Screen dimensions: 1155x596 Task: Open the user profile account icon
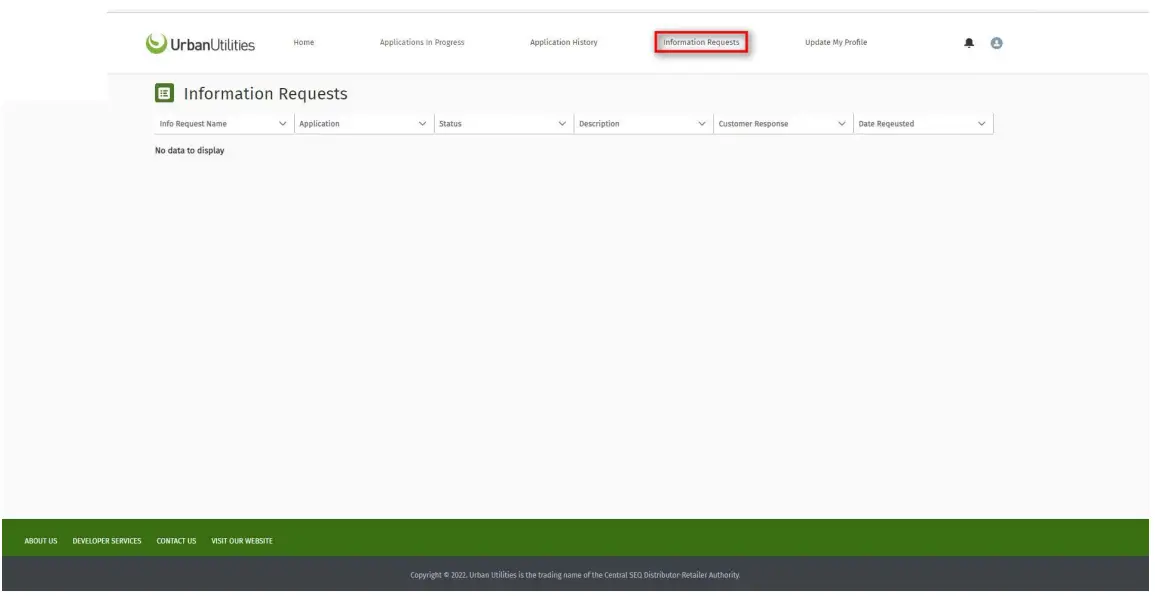pyautogui.click(x=996, y=42)
